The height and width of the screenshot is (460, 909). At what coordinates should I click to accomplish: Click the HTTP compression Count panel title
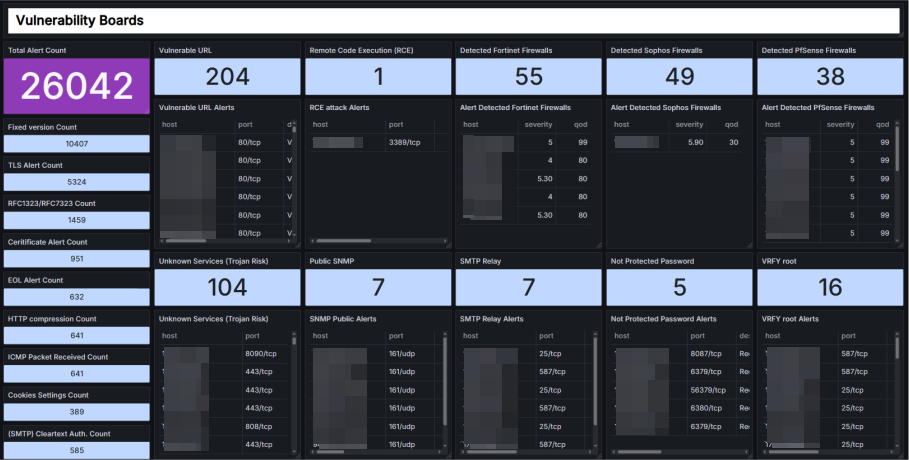(52, 319)
